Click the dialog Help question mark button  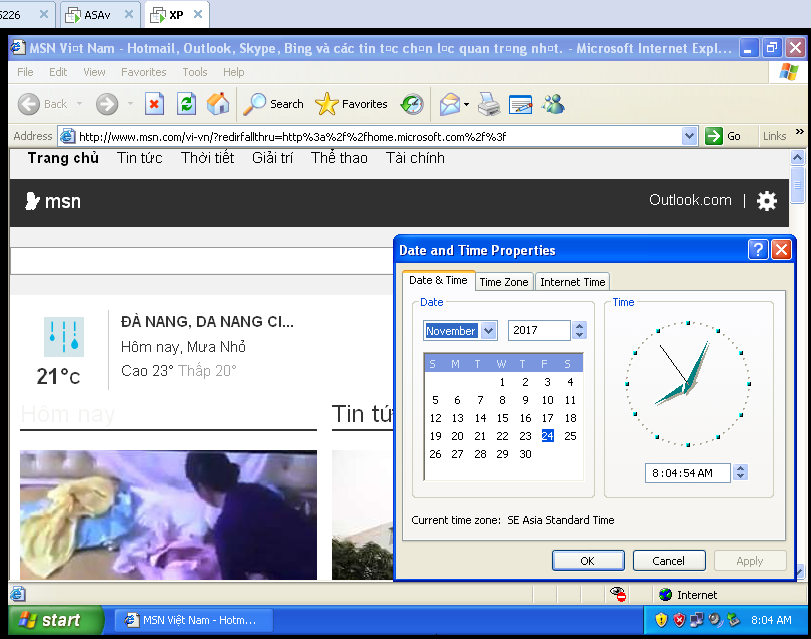point(758,250)
